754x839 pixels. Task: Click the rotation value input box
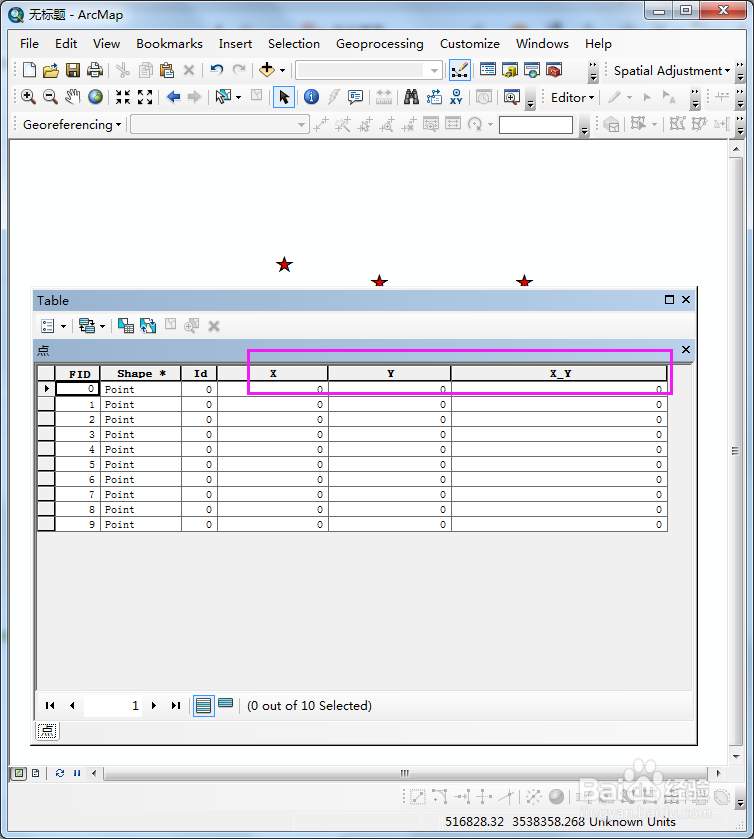click(x=536, y=125)
